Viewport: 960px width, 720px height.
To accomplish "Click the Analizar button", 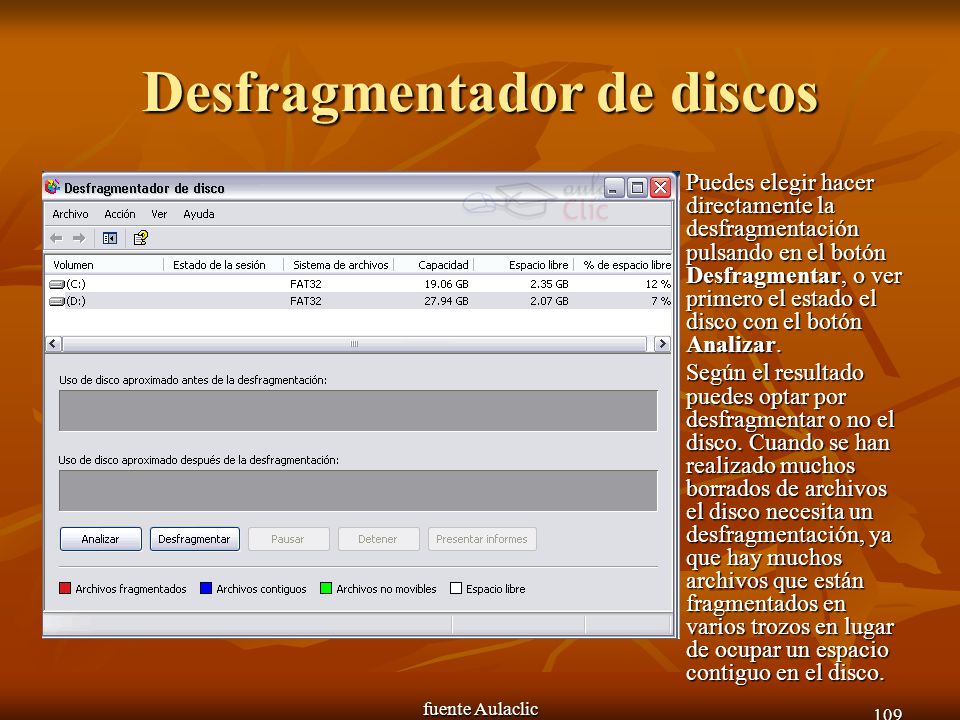I will pyautogui.click(x=100, y=539).
